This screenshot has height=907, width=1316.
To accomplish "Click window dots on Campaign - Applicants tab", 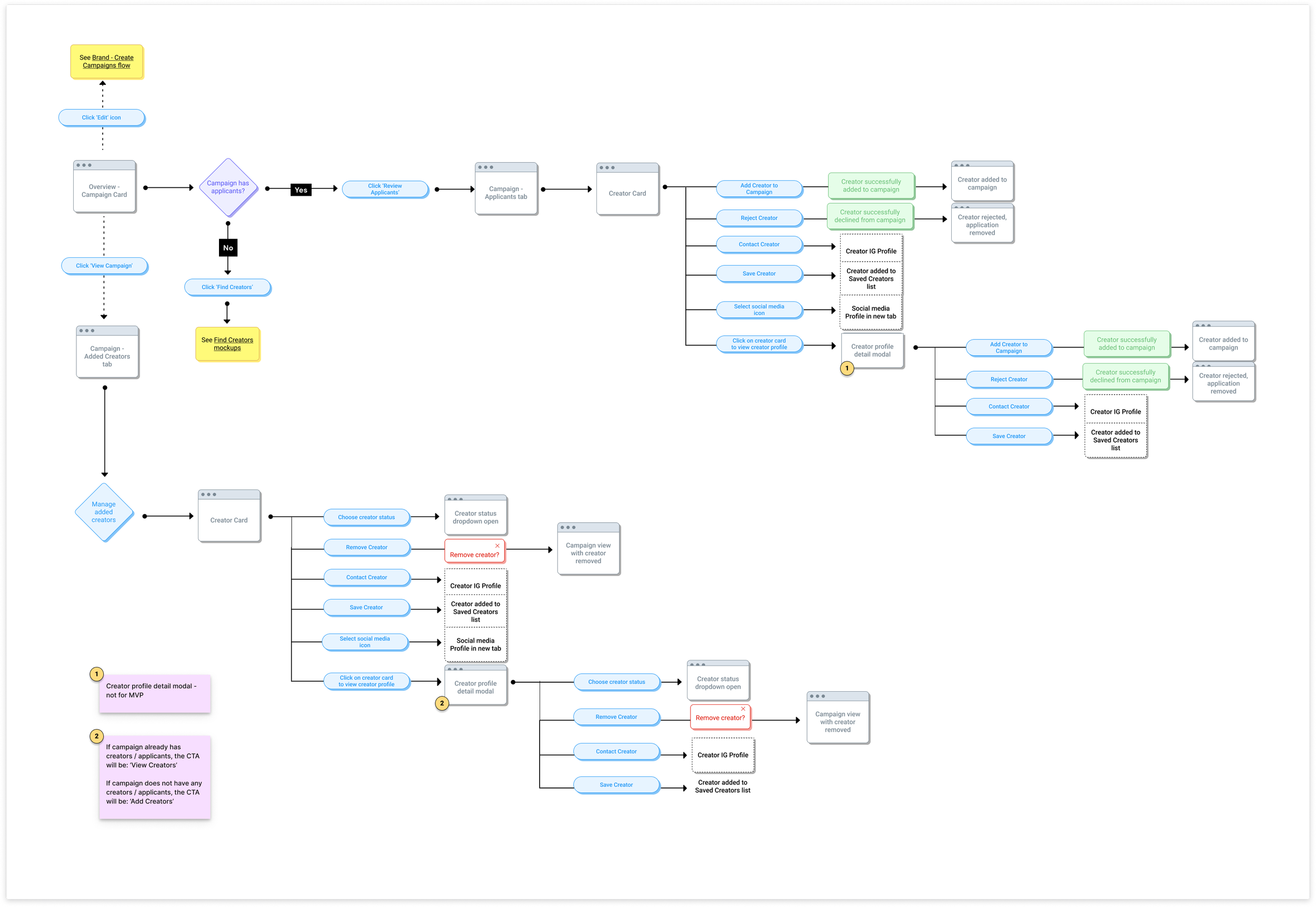I will pos(485,167).
